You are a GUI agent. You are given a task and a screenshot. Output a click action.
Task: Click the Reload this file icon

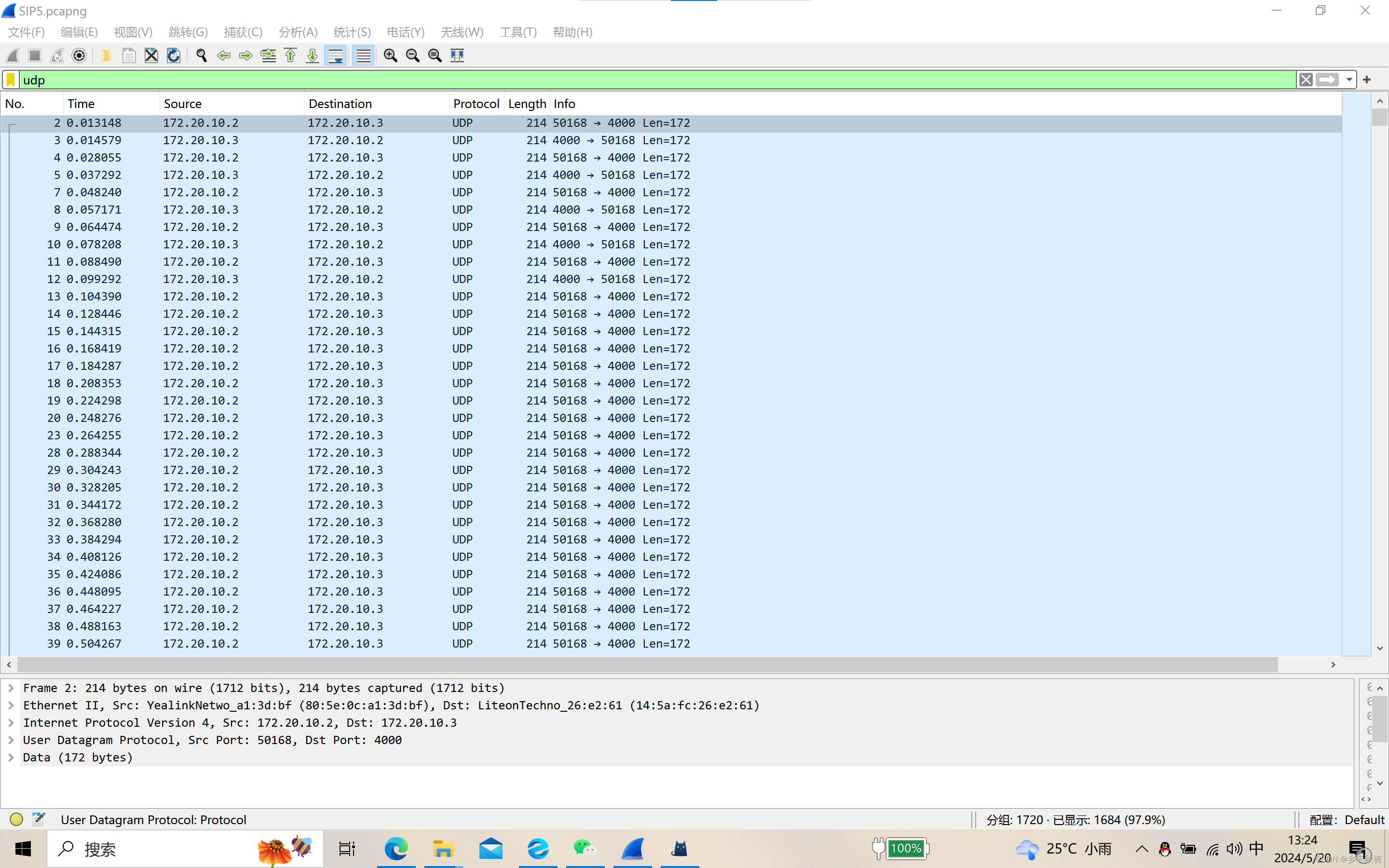click(x=173, y=55)
